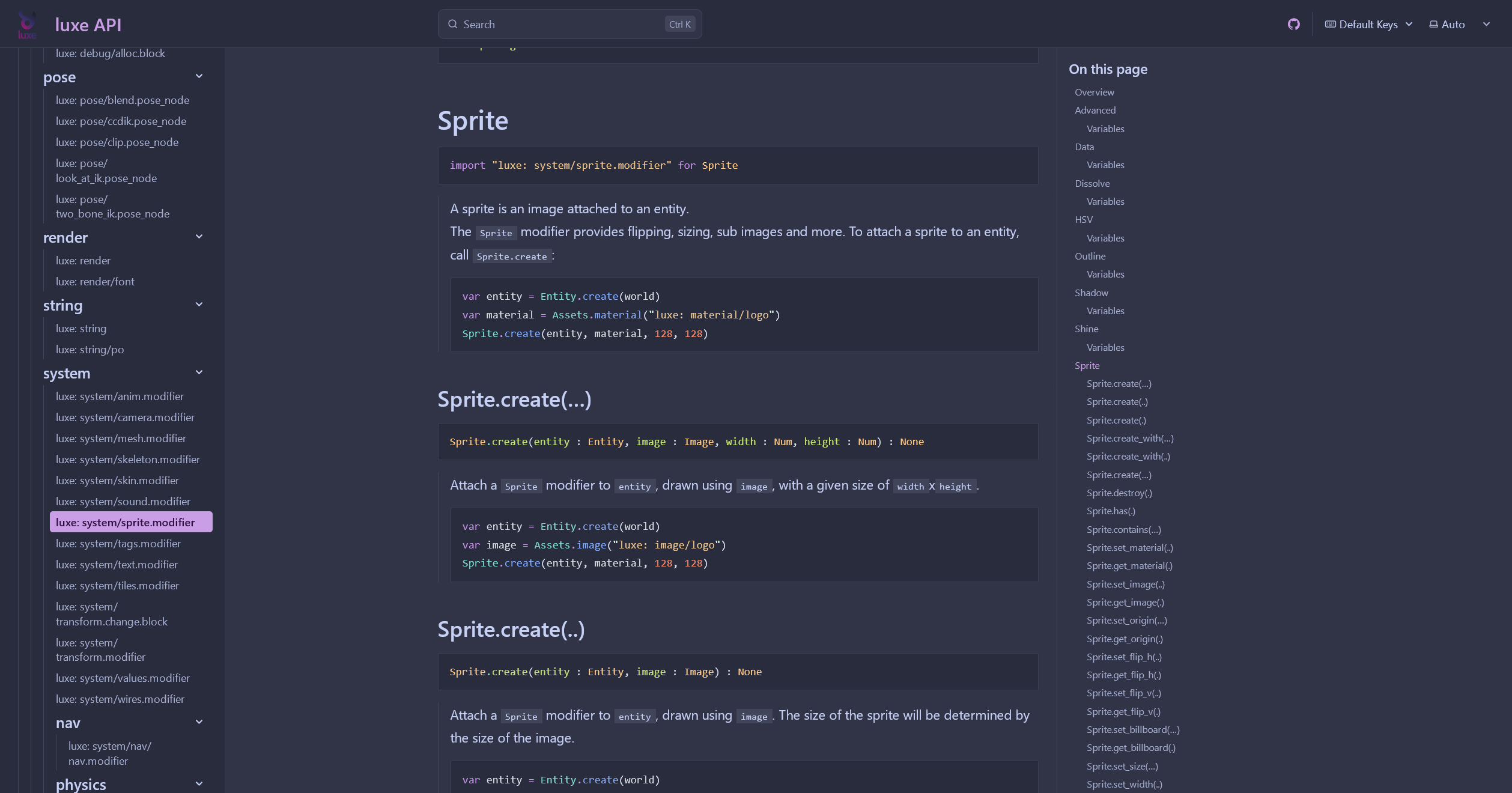This screenshot has width=1512, height=793.
Task: Click the laptop icon beside Auto
Action: click(x=1433, y=24)
